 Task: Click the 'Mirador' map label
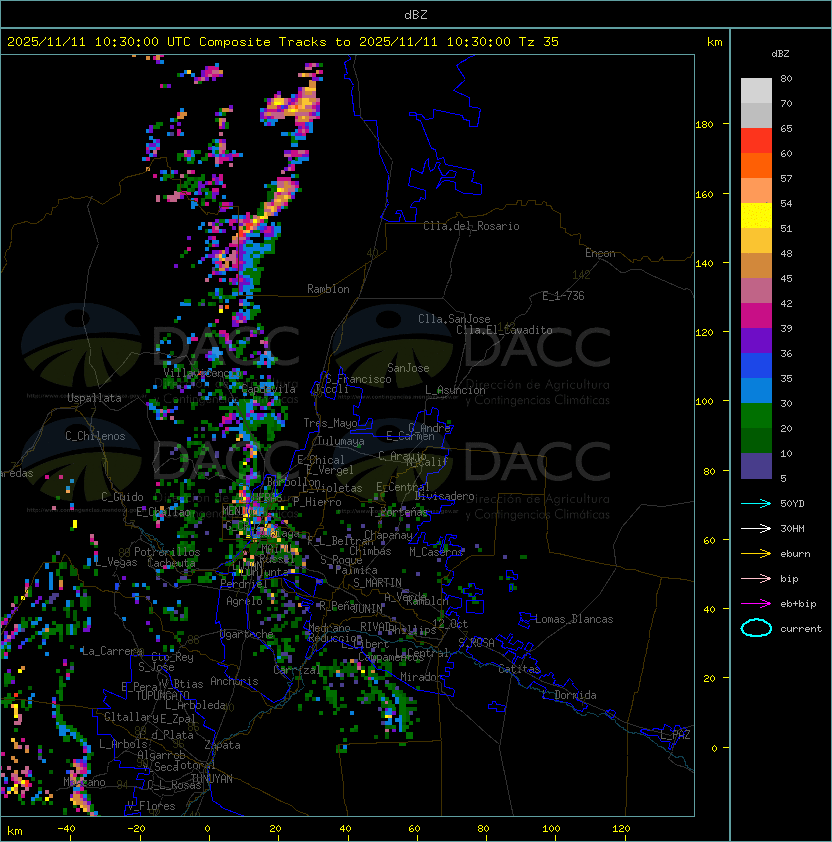coord(422,677)
